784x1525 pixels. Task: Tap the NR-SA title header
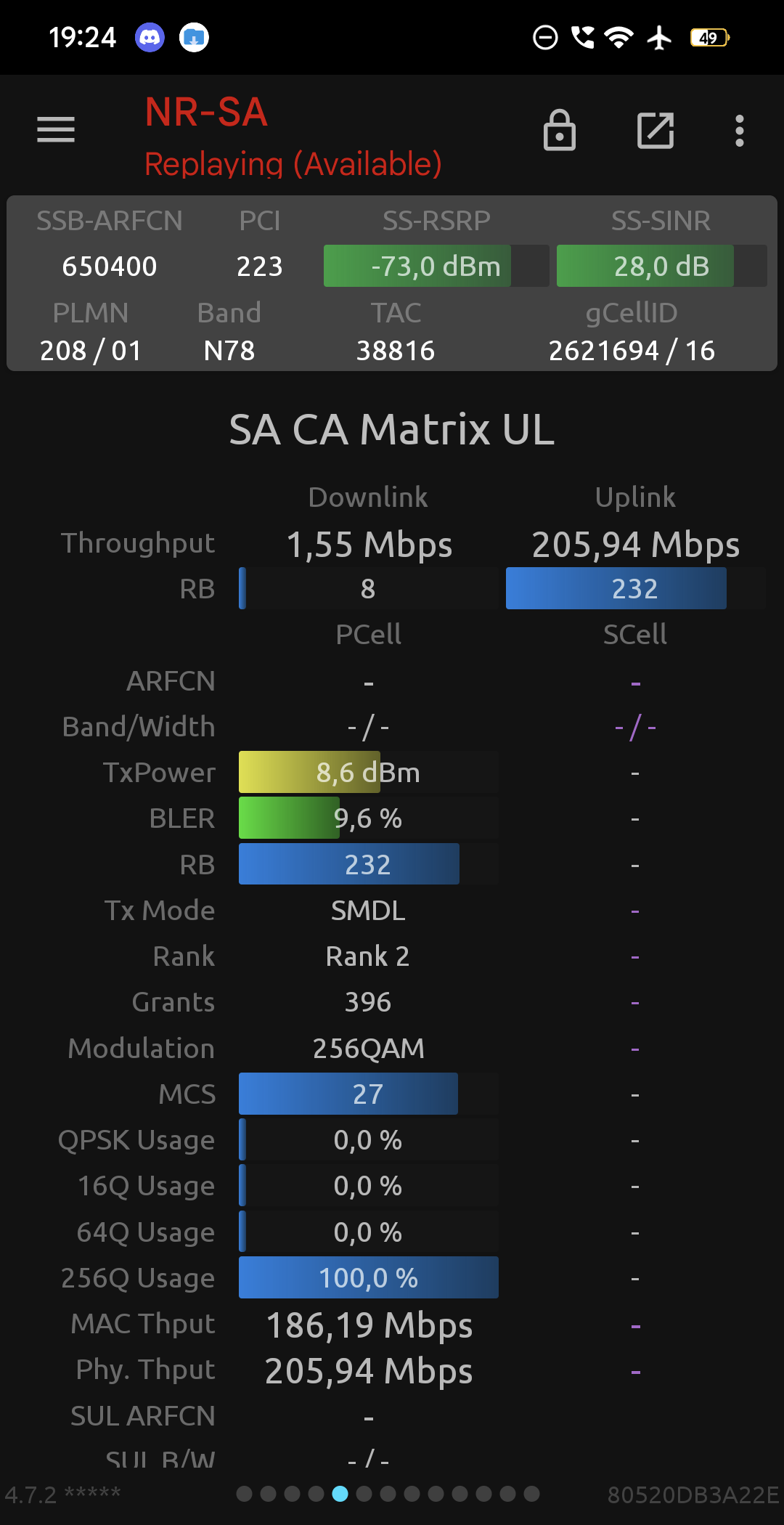pyautogui.click(x=206, y=113)
